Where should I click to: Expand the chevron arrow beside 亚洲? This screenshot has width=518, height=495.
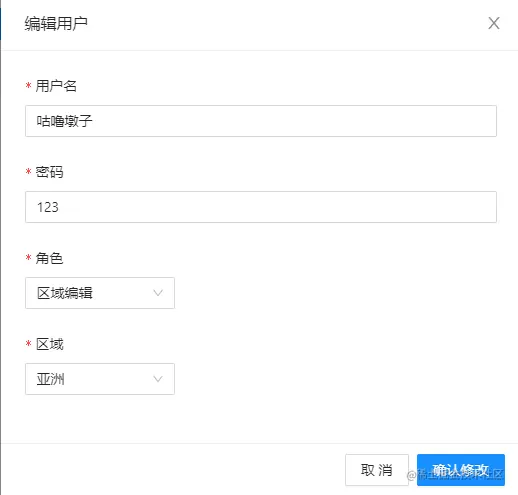pos(158,379)
